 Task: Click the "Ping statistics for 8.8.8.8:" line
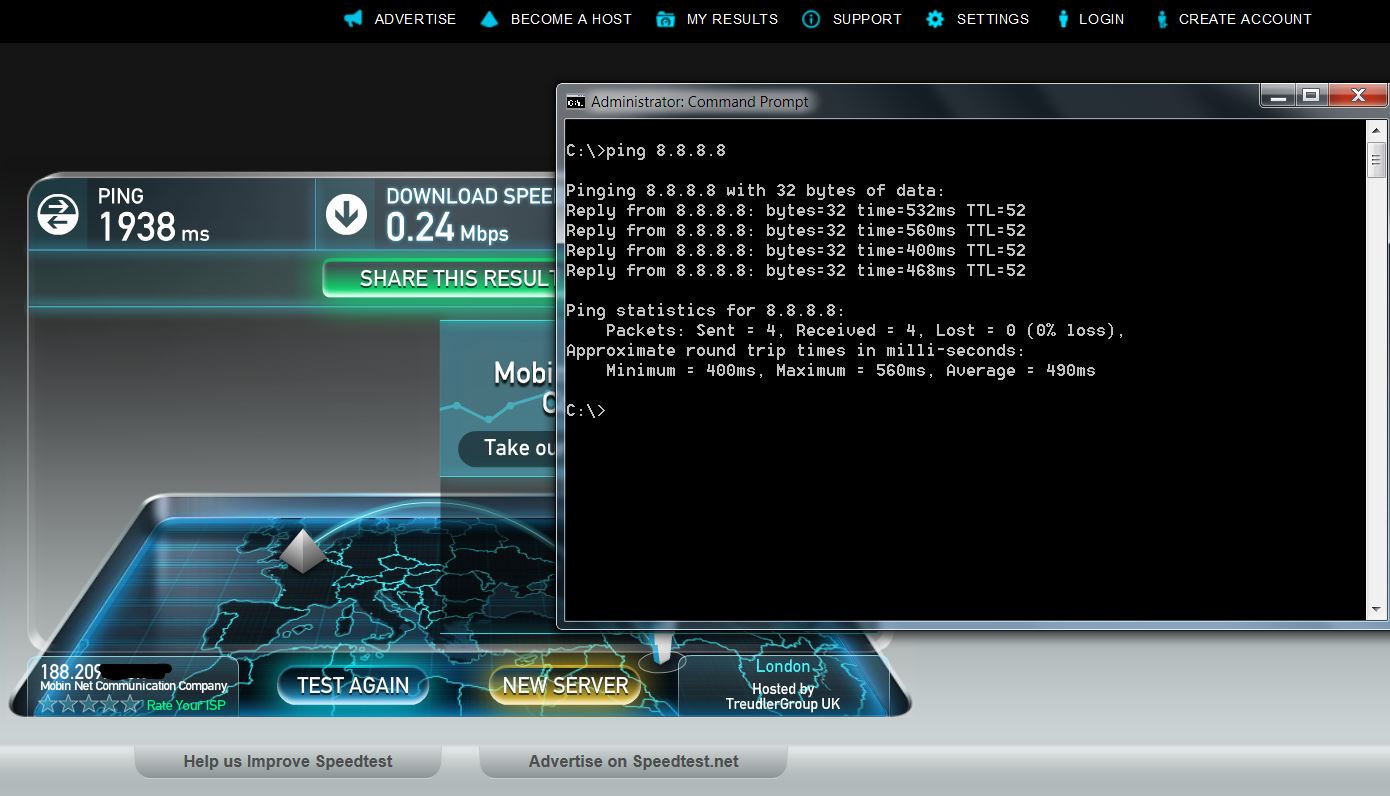[x=706, y=311]
